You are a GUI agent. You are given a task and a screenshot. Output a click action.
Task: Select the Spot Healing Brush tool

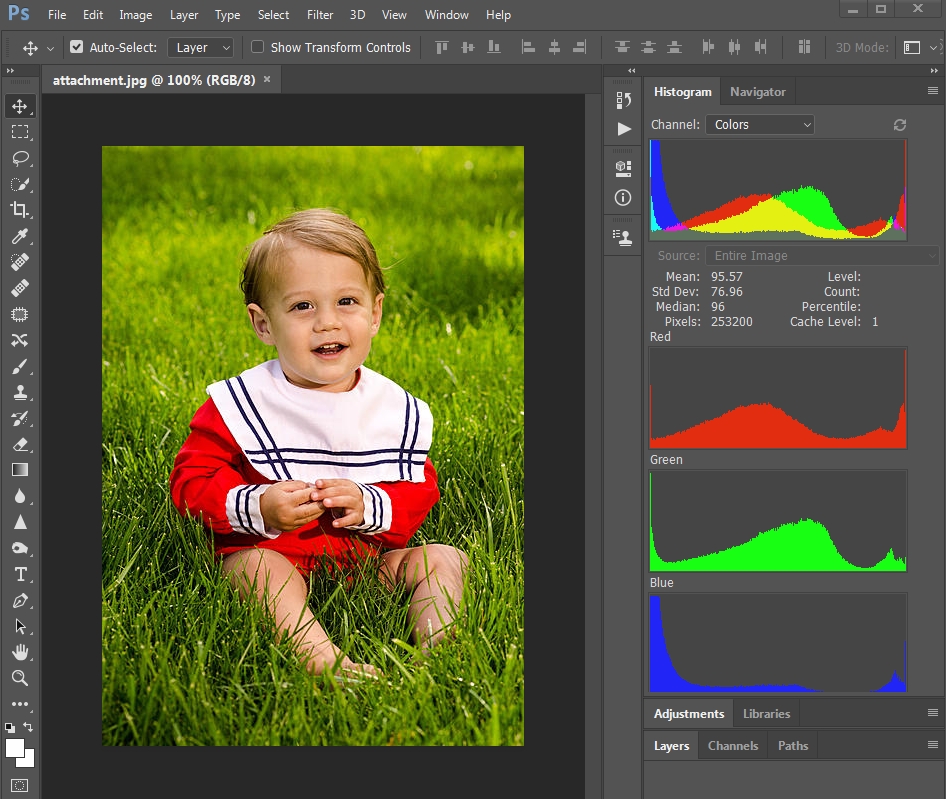20,262
